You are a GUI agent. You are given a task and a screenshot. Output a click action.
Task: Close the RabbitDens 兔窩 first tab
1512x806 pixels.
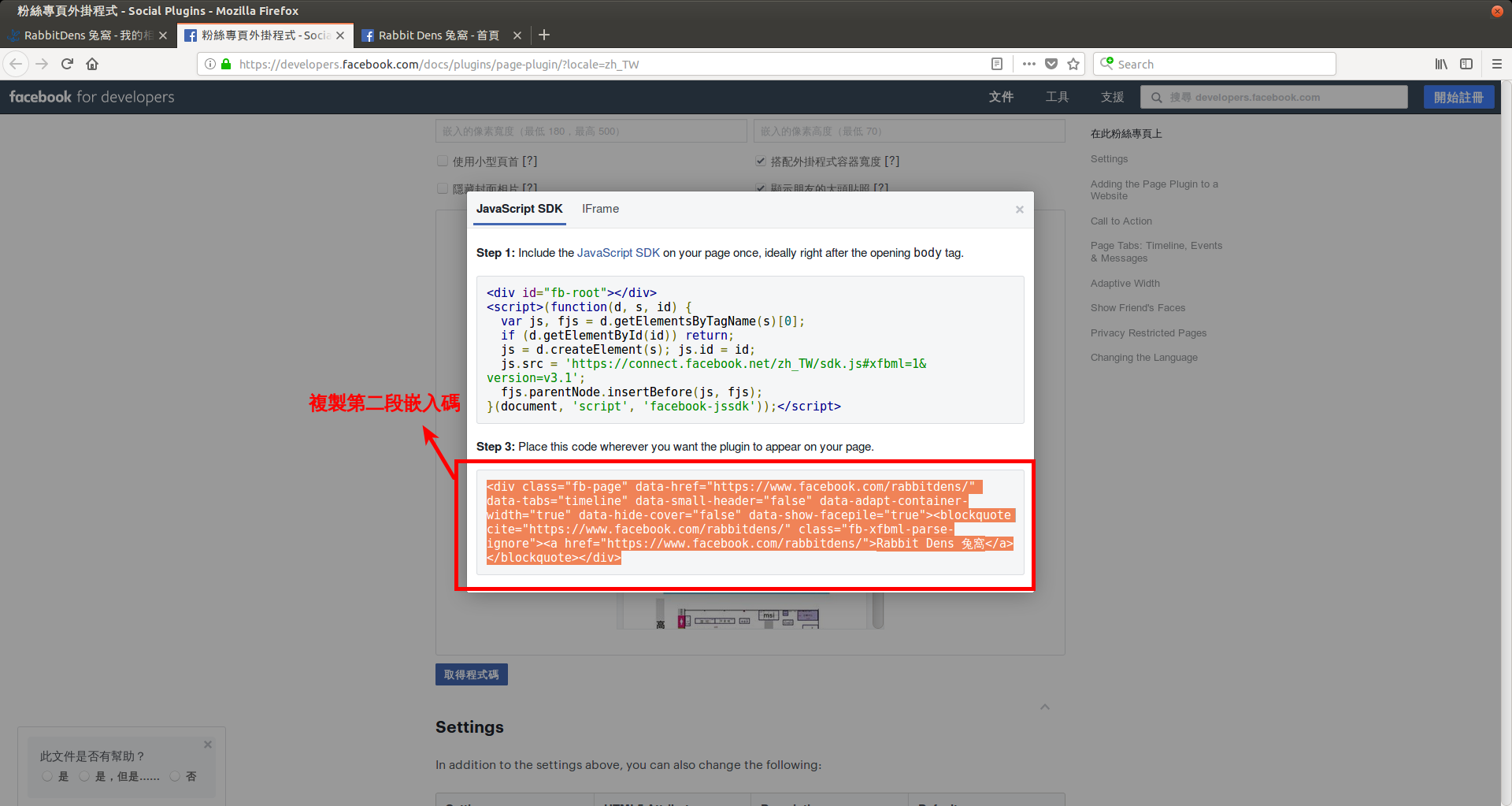pos(163,35)
